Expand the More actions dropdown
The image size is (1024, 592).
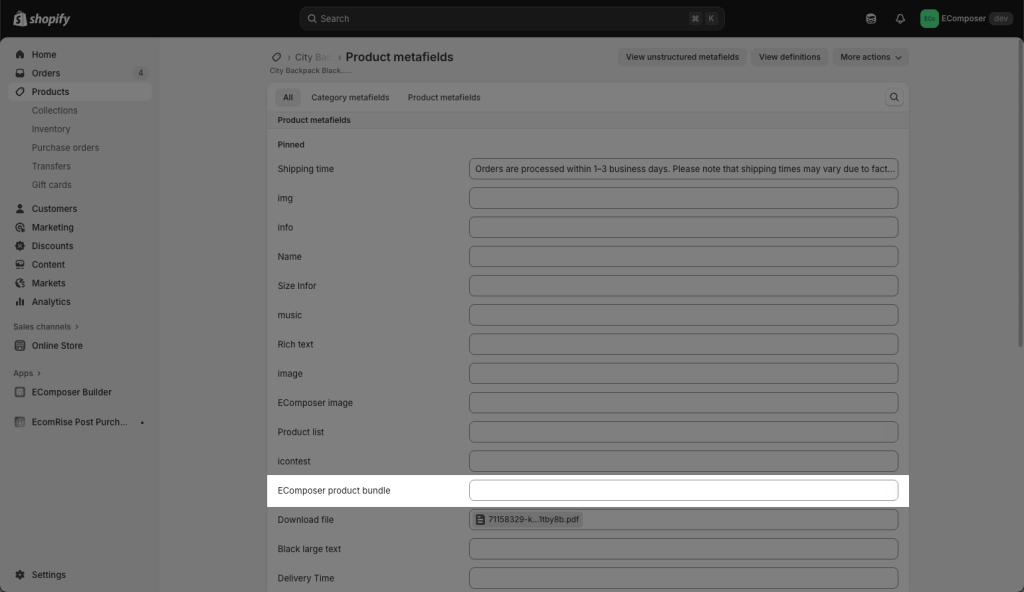(870, 57)
